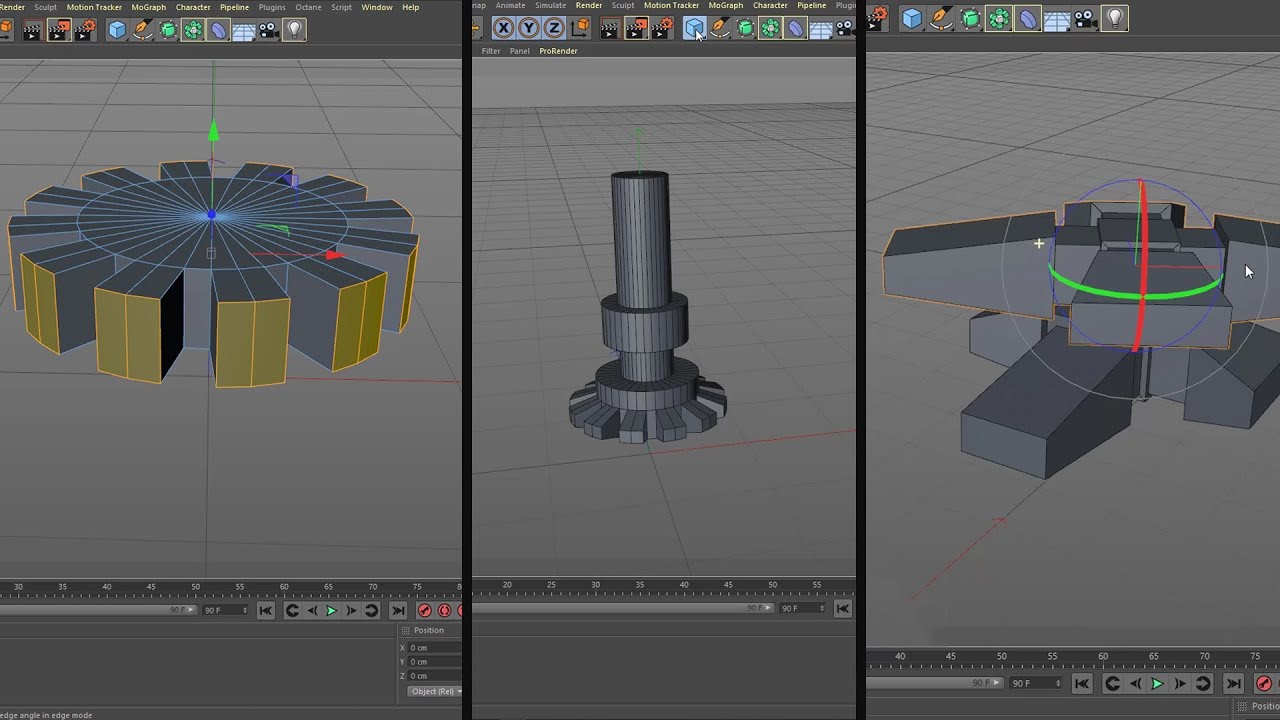This screenshot has height=720, width=1280.
Task: Click the Subdivision Surface icon in right panel
Action: [x=970, y=18]
